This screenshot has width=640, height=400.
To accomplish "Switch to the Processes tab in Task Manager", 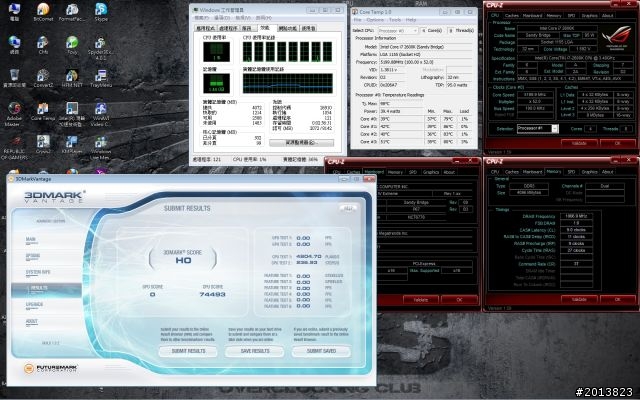I will coord(228,28).
